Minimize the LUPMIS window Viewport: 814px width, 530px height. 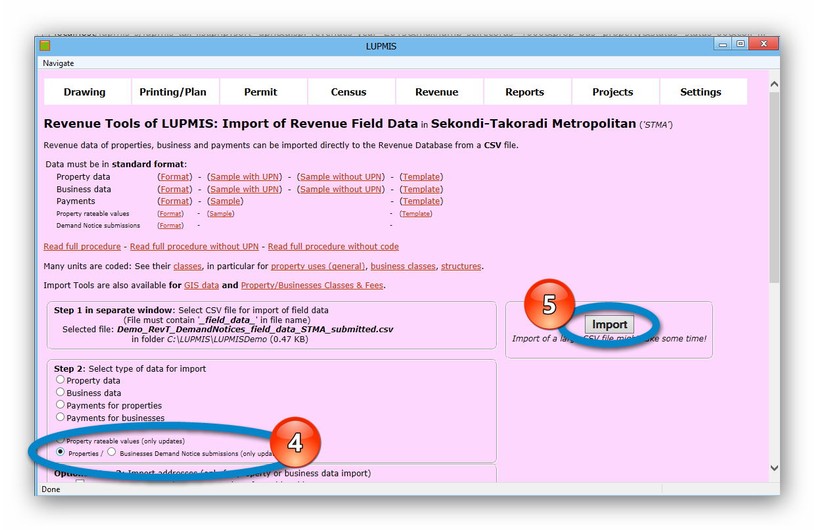[x=722, y=45]
